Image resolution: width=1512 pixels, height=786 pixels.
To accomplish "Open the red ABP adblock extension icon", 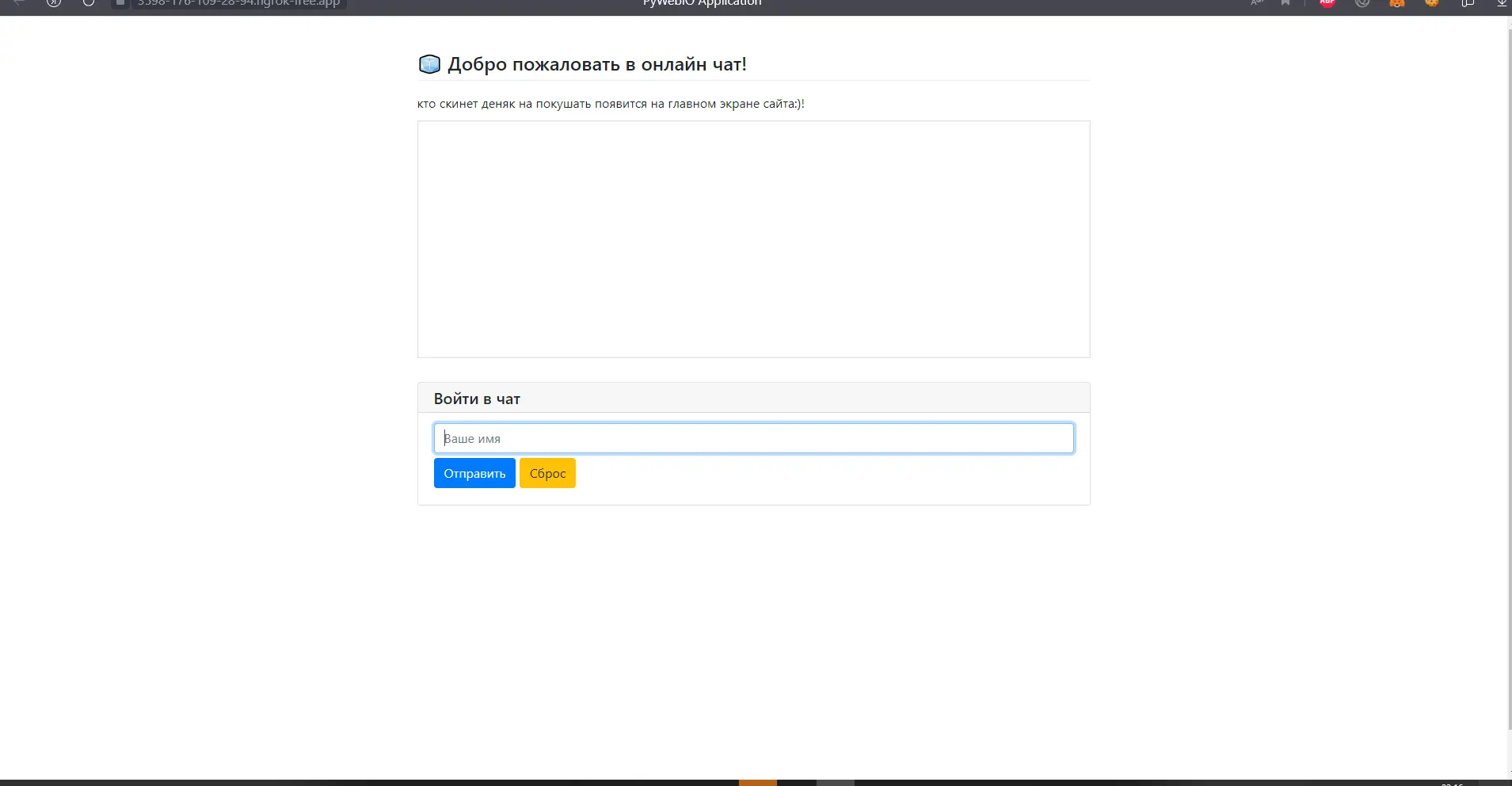I will (x=1327, y=2).
